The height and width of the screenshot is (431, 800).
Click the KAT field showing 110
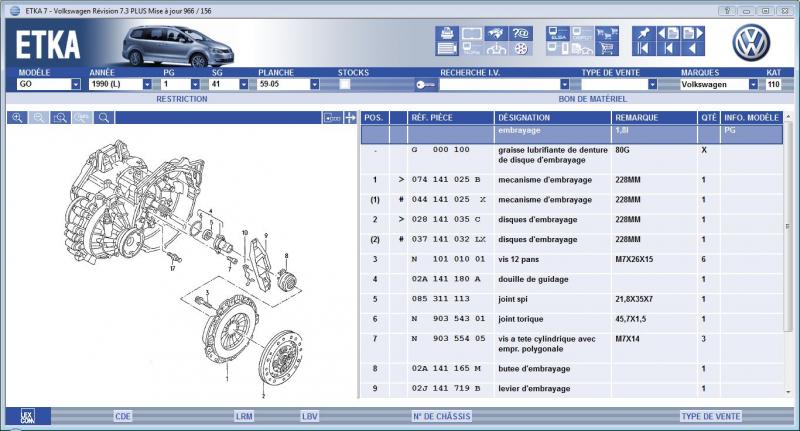(773, 84)
